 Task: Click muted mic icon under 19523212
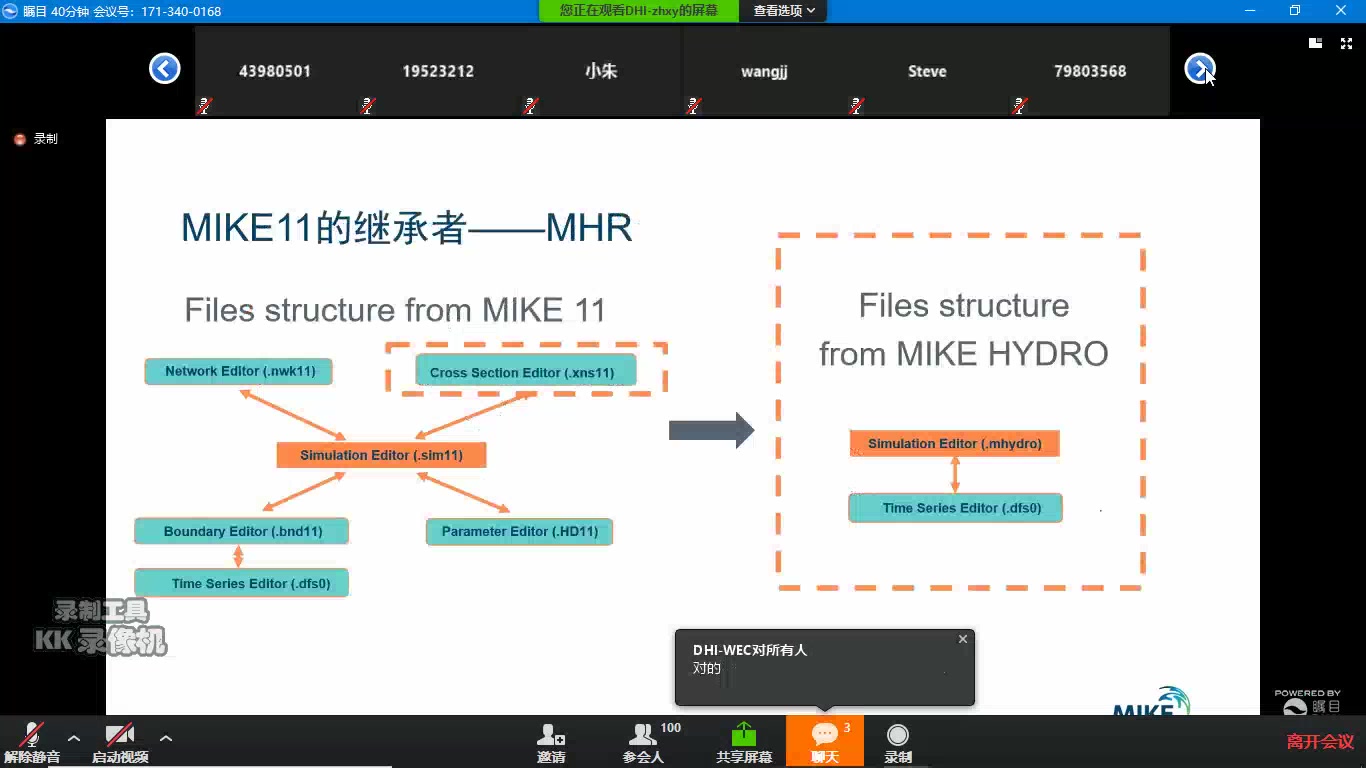(367, 105)
